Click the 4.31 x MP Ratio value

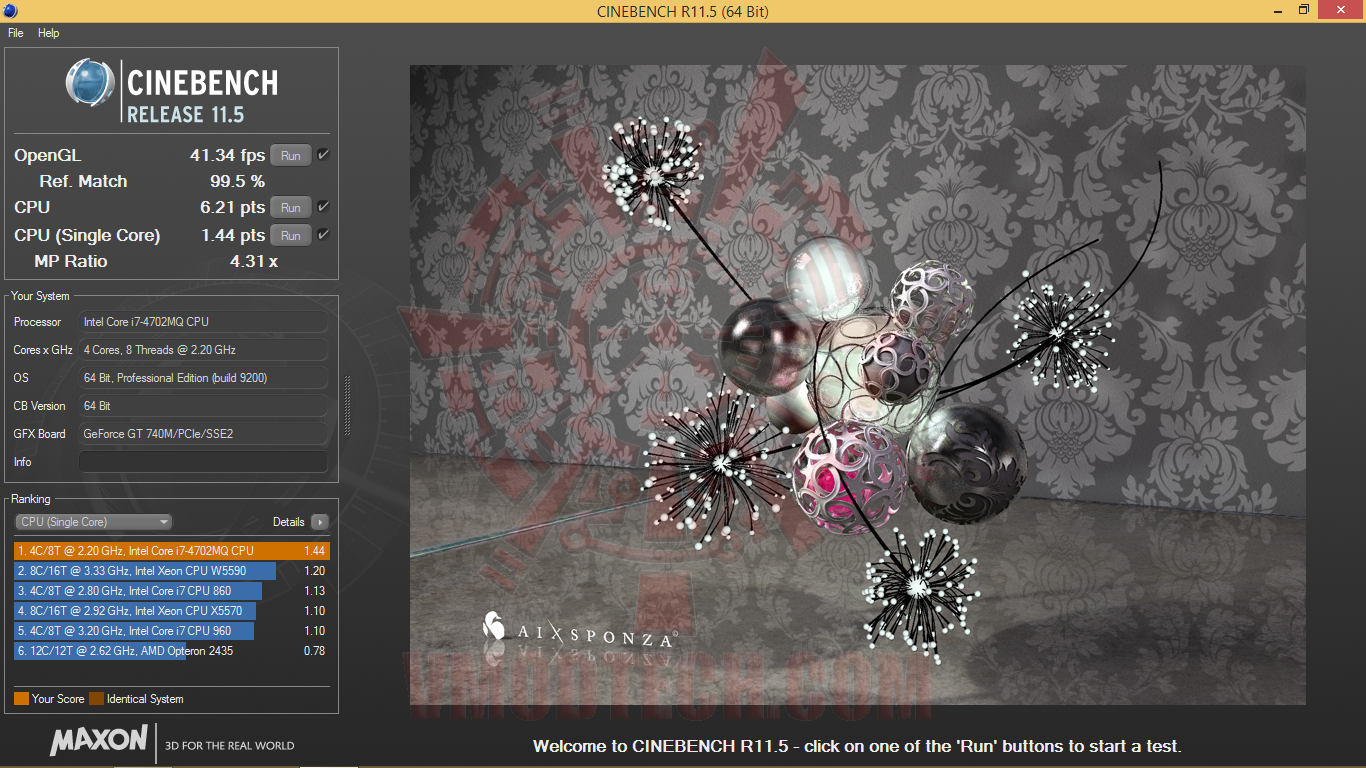tap(254, 261)
